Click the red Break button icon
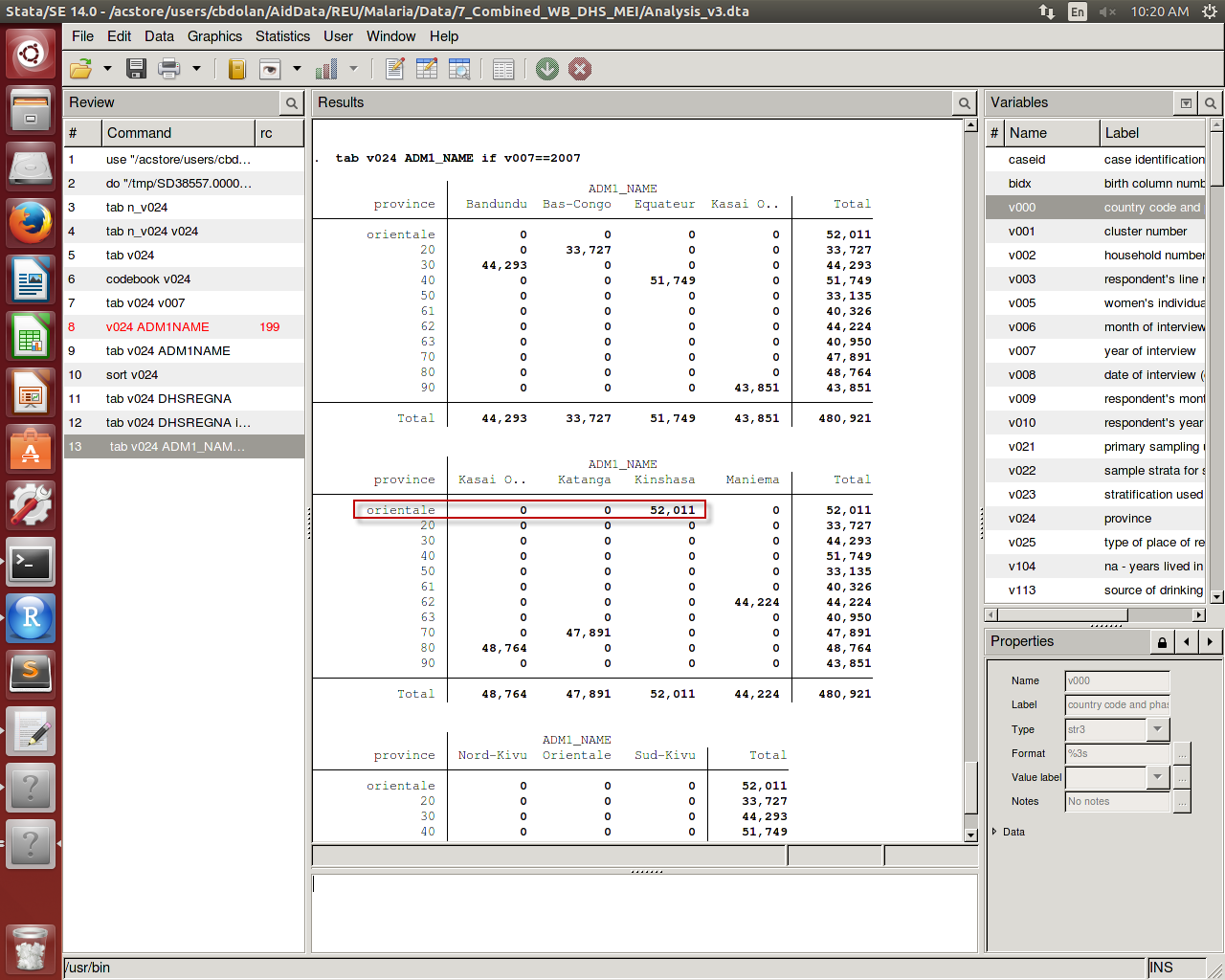The width and height of the screenshot is (1225, 980). tap(580, 69)
